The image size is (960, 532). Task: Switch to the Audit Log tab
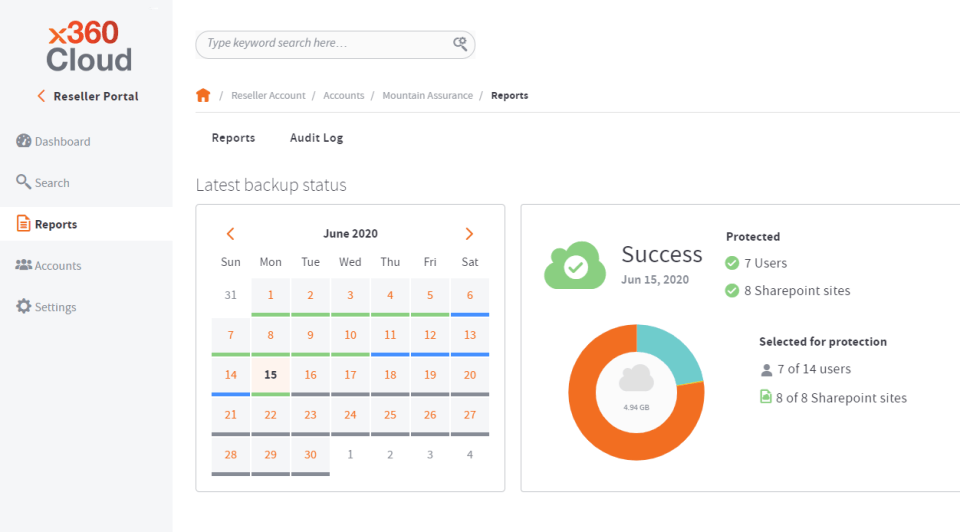[x=317, y=138]
